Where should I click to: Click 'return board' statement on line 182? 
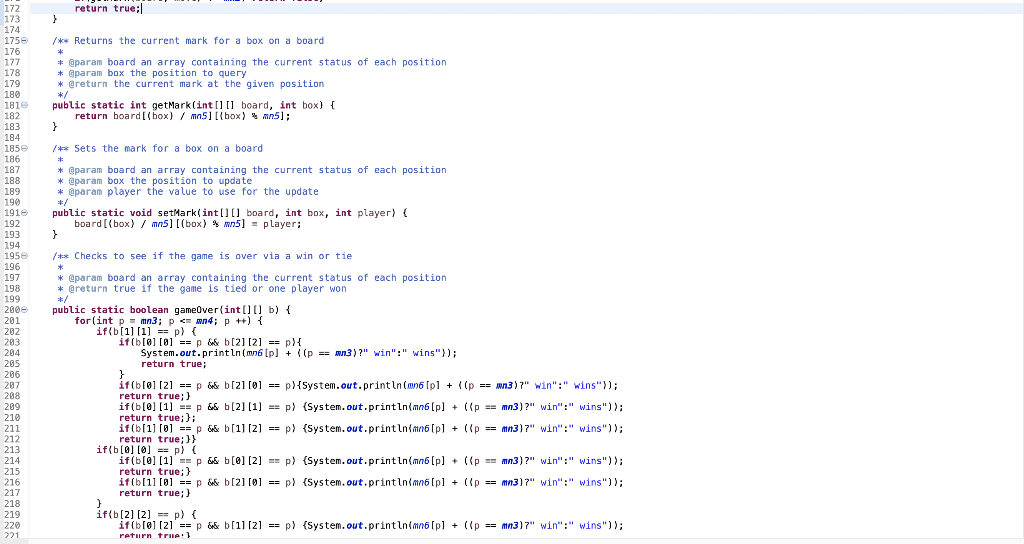[107, 116]
